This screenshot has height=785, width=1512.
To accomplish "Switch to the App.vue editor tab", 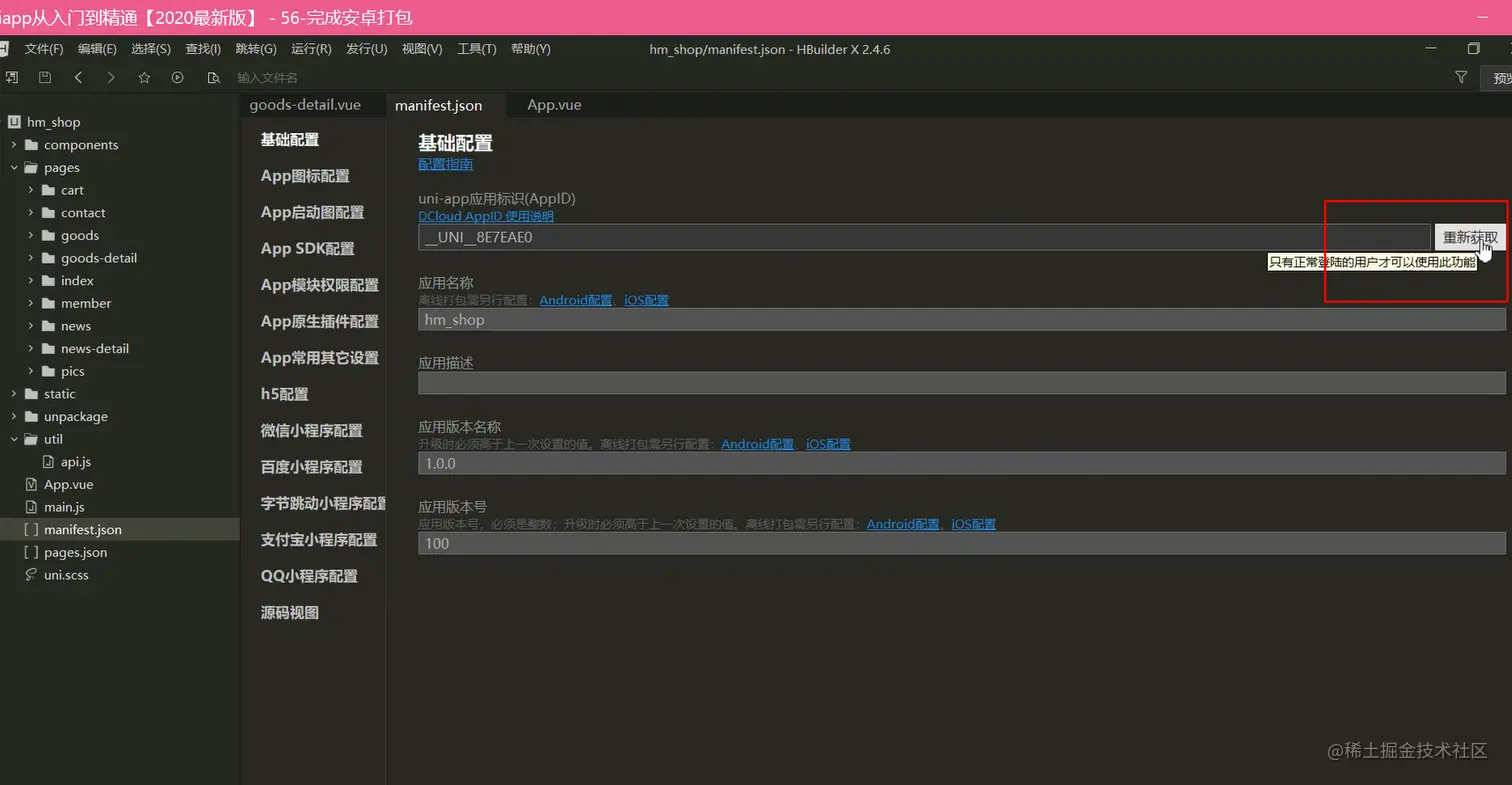I will [554, 105].
